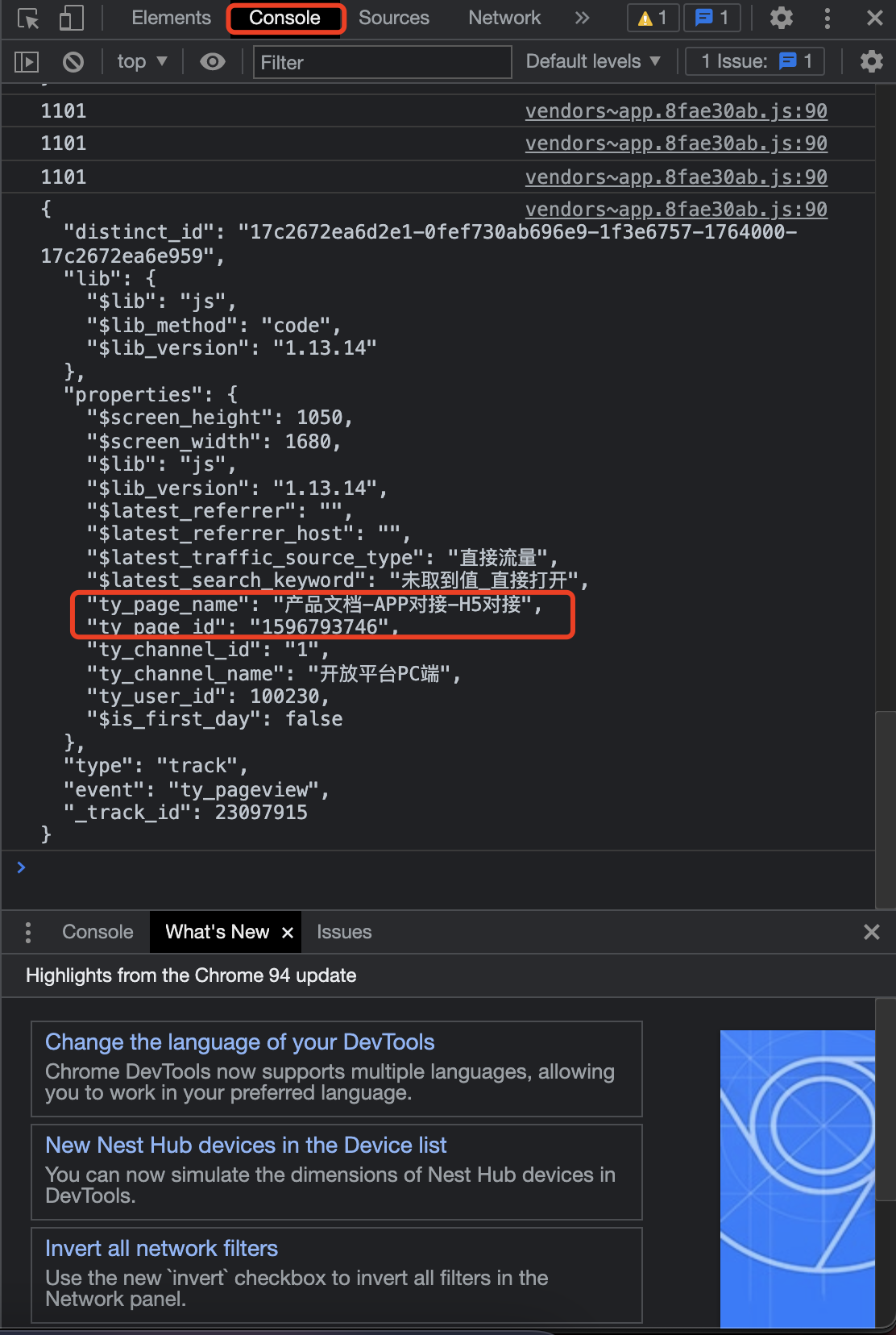The image size is (896, 1335).
Task: Click the "$latest_traffic_source_type" line
Action: [x=323, y=557]
